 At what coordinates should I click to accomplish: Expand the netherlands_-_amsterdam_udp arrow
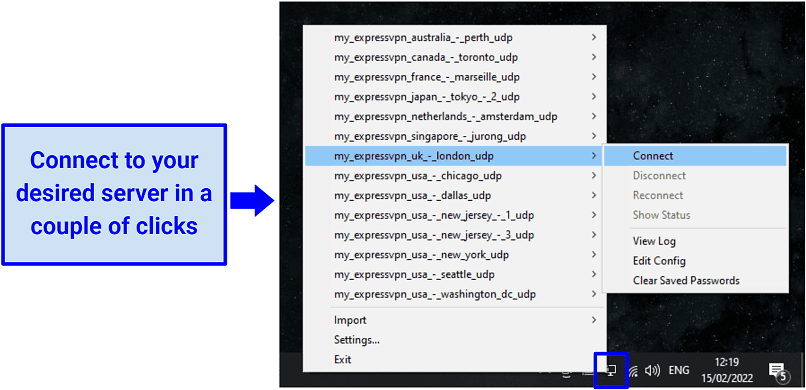point(594,117)
